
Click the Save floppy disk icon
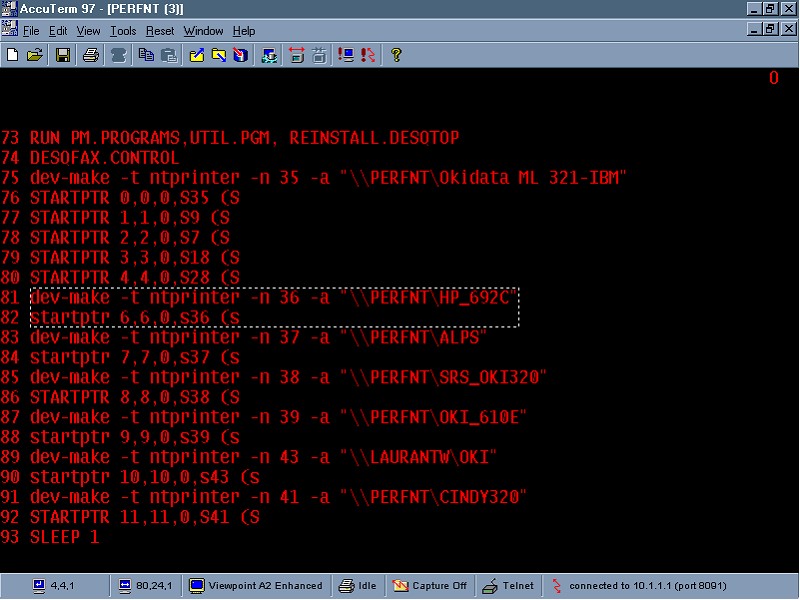coord(63,55)
